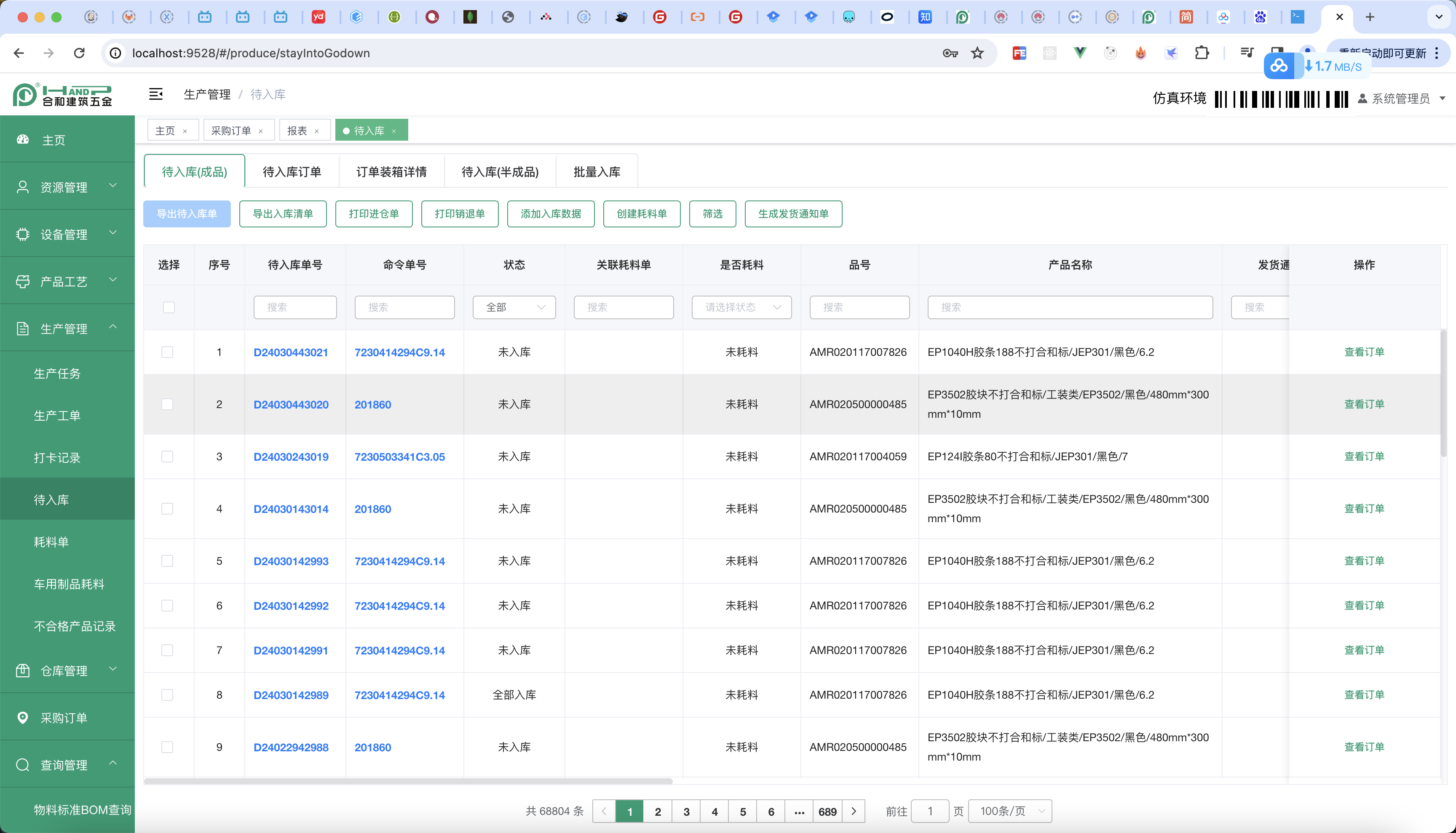Viewport: 1456px width, 833px height.
Task: Open the 请选择状态 dropdown for 是否耗料
Action: [741, 307]
